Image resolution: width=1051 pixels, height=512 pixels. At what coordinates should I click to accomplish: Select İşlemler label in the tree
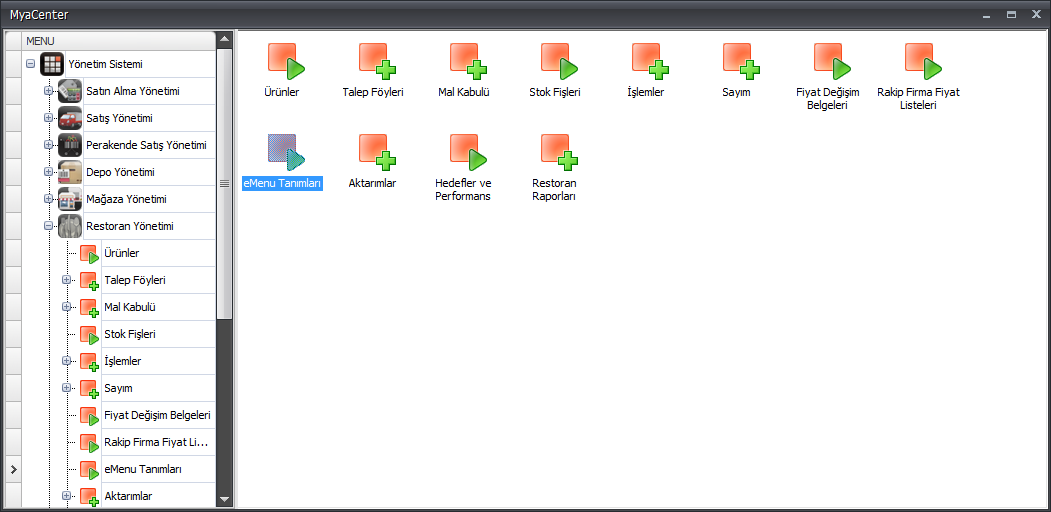point(123,361)
